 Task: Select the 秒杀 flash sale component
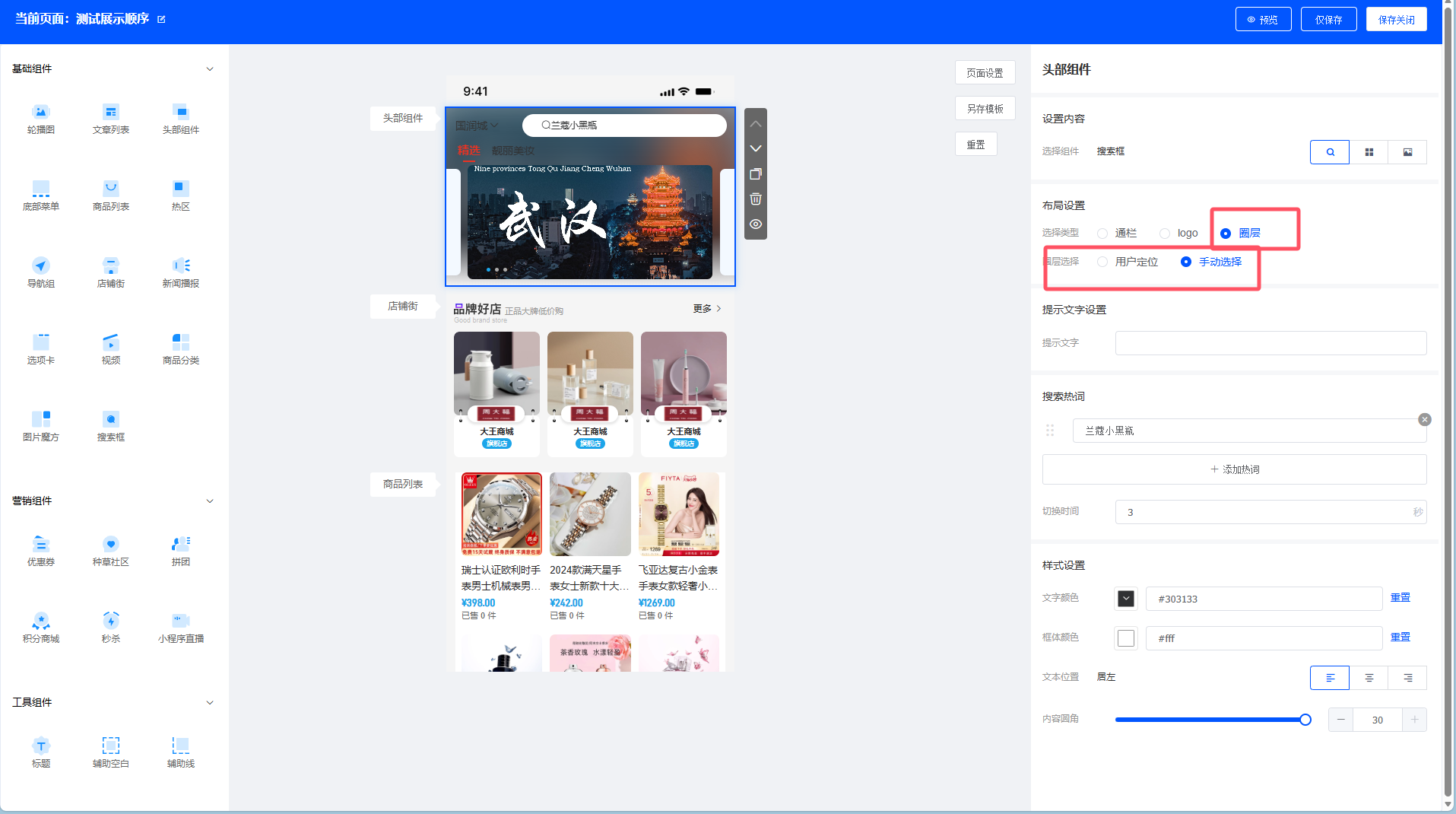point(111,627)
